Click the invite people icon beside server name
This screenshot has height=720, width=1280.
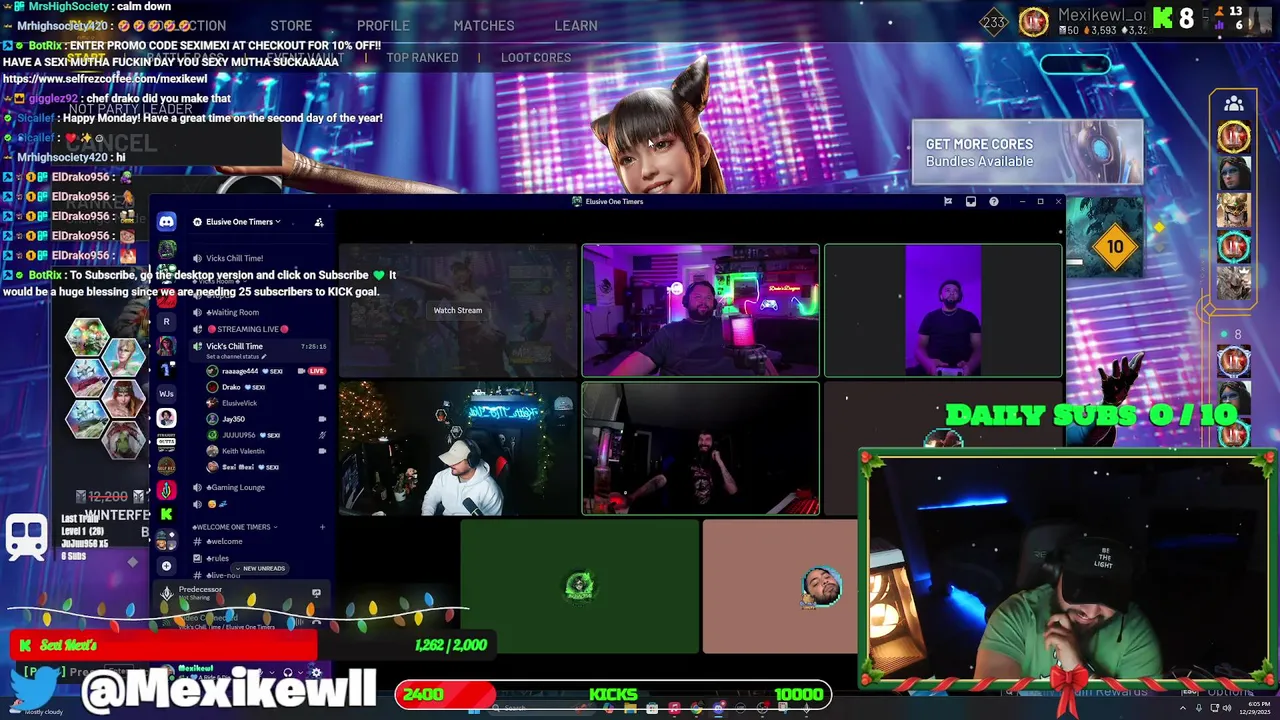tap(319, 222)
